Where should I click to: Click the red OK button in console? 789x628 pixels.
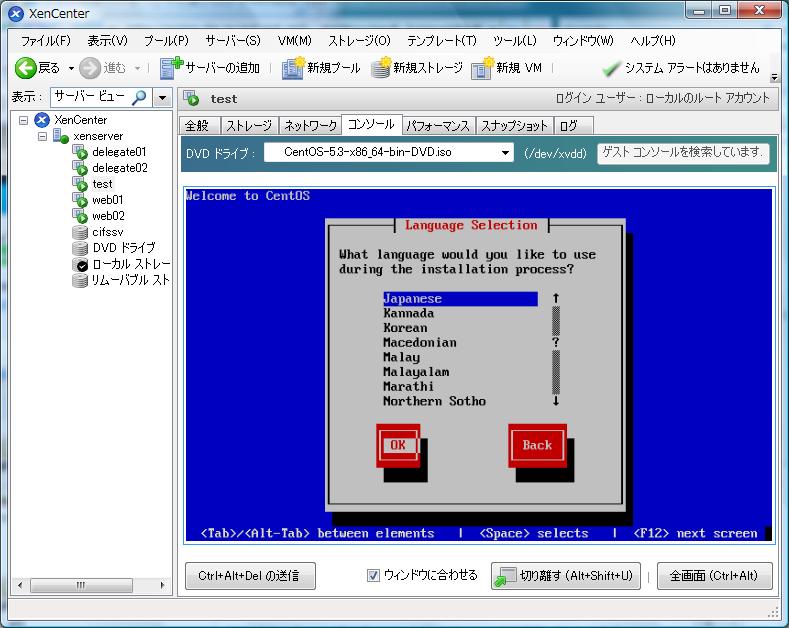pos(398,445)
